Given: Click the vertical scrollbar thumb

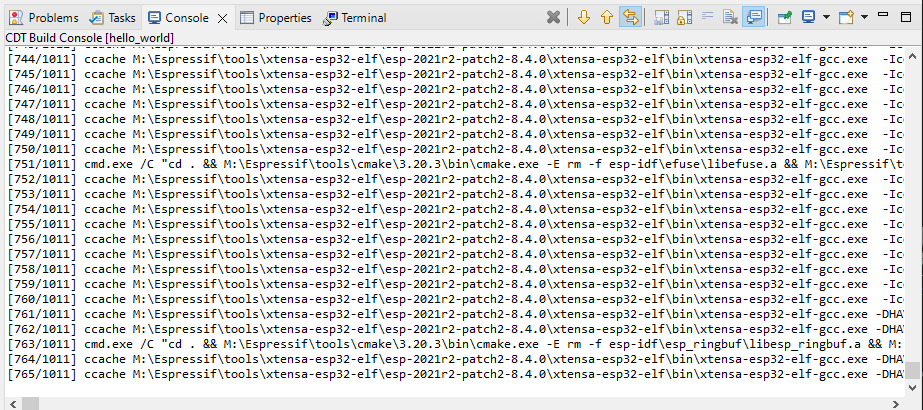Looking at the screenshot, I should coord(912,369).
